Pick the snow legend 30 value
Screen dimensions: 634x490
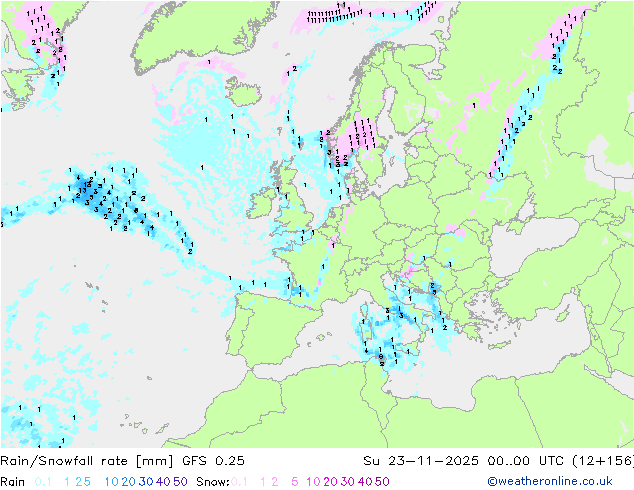point(348,482)
